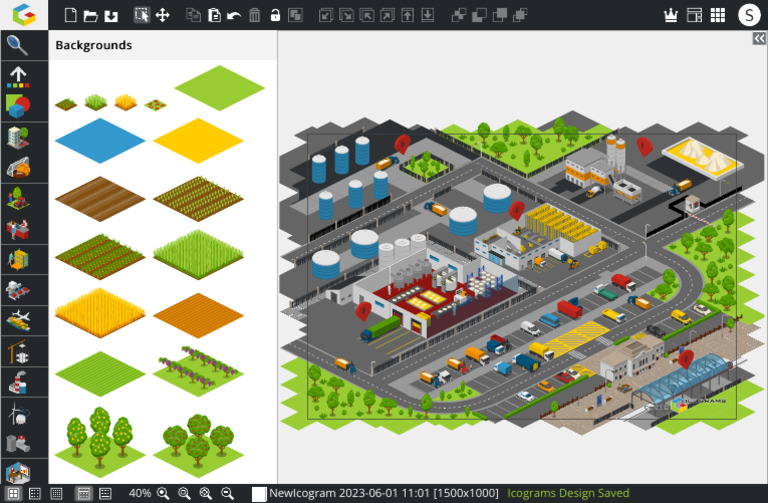Click the trash Delete icon

255,15
